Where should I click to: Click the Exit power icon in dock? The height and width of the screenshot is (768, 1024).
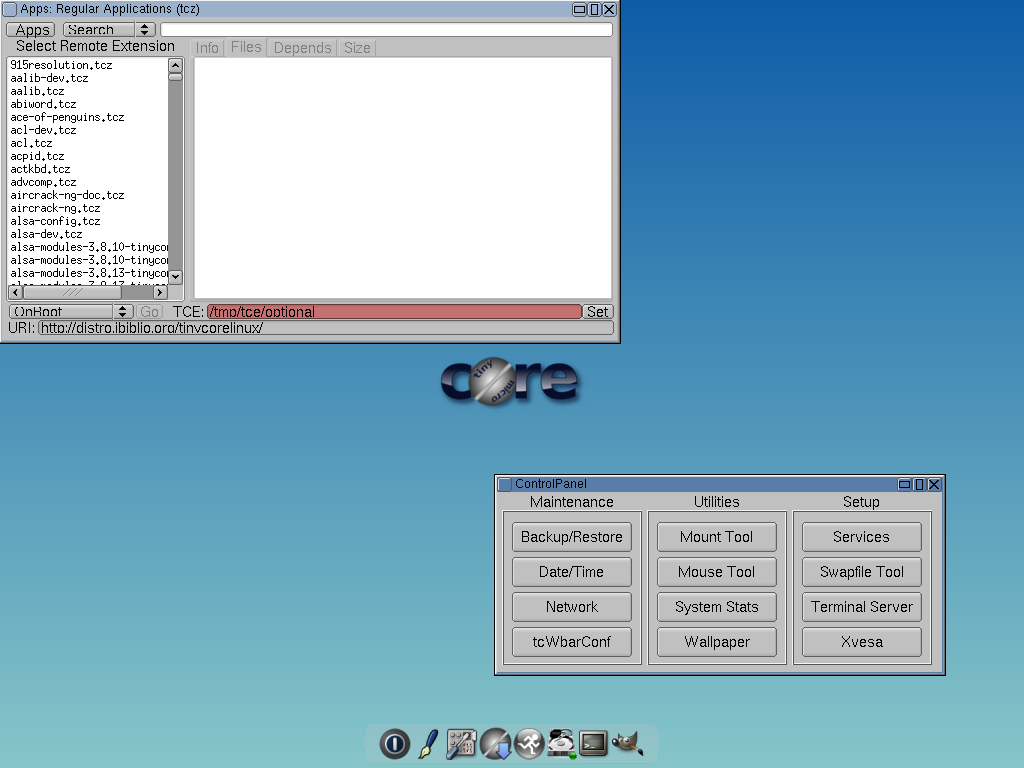click(x=394, y=743)
